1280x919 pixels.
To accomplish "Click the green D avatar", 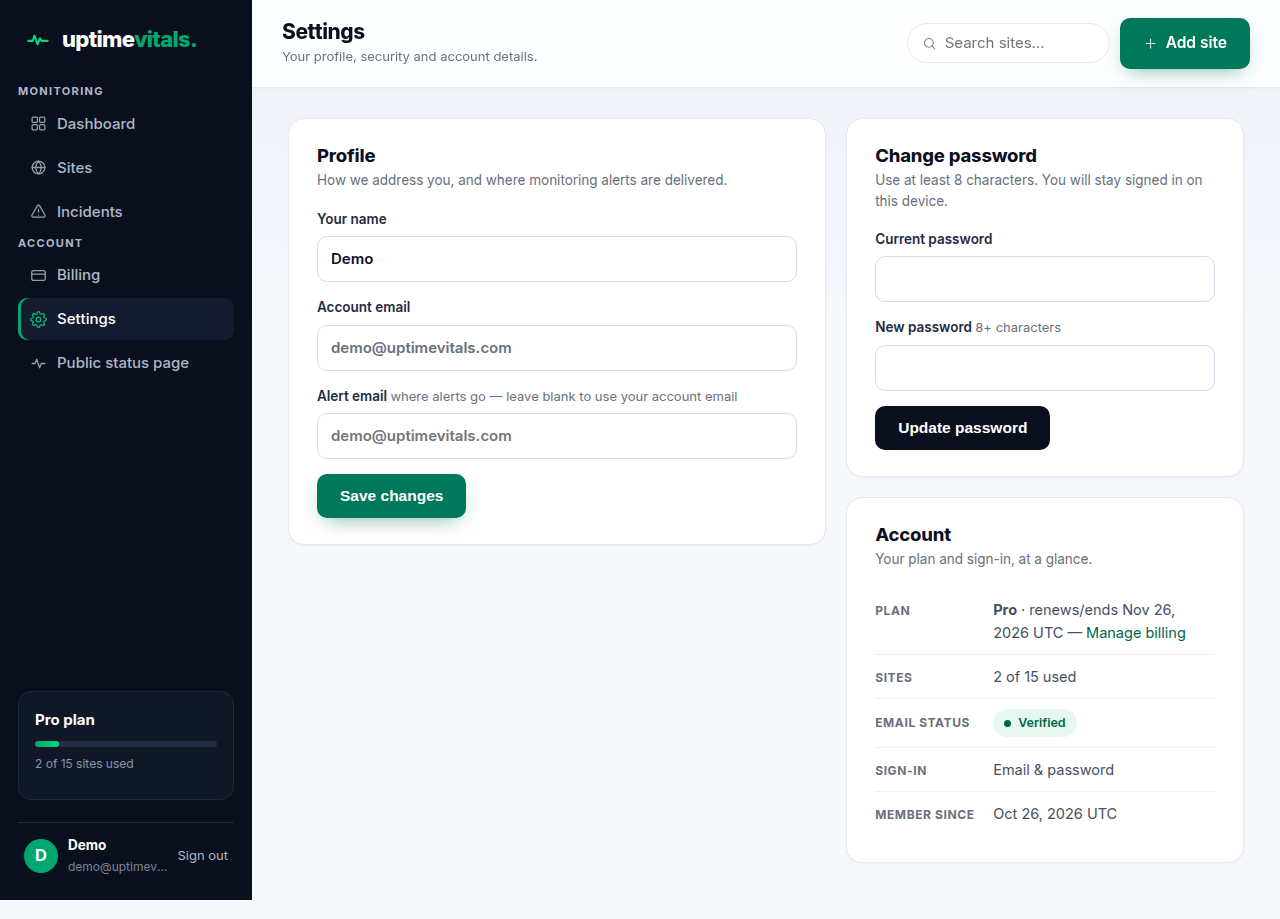I will click(41, 856).
